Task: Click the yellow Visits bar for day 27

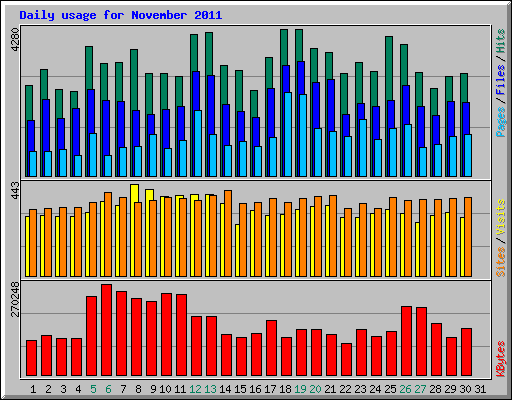Action: (417, 249)
